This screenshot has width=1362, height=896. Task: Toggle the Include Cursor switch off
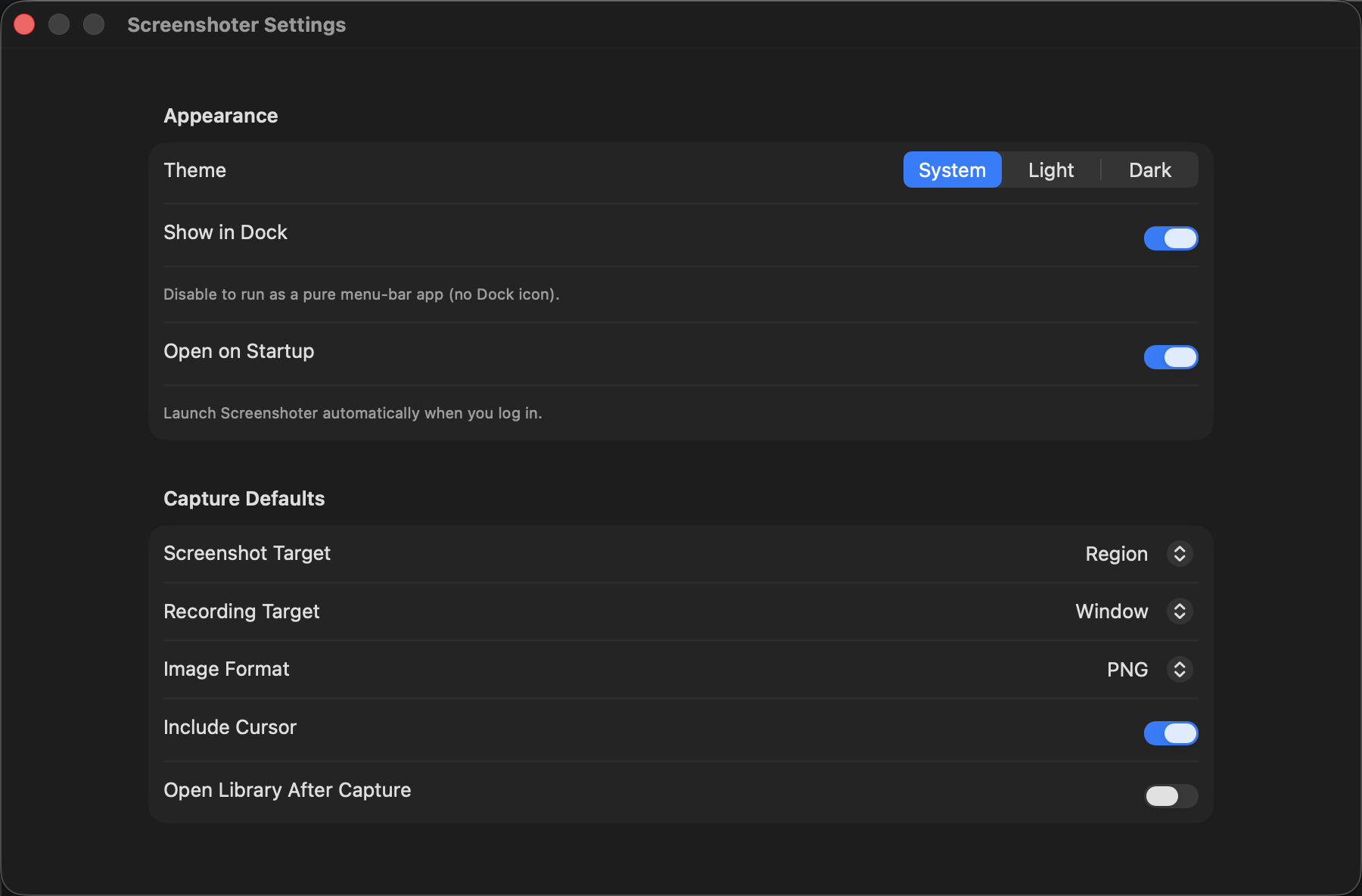click(1171, 733)
